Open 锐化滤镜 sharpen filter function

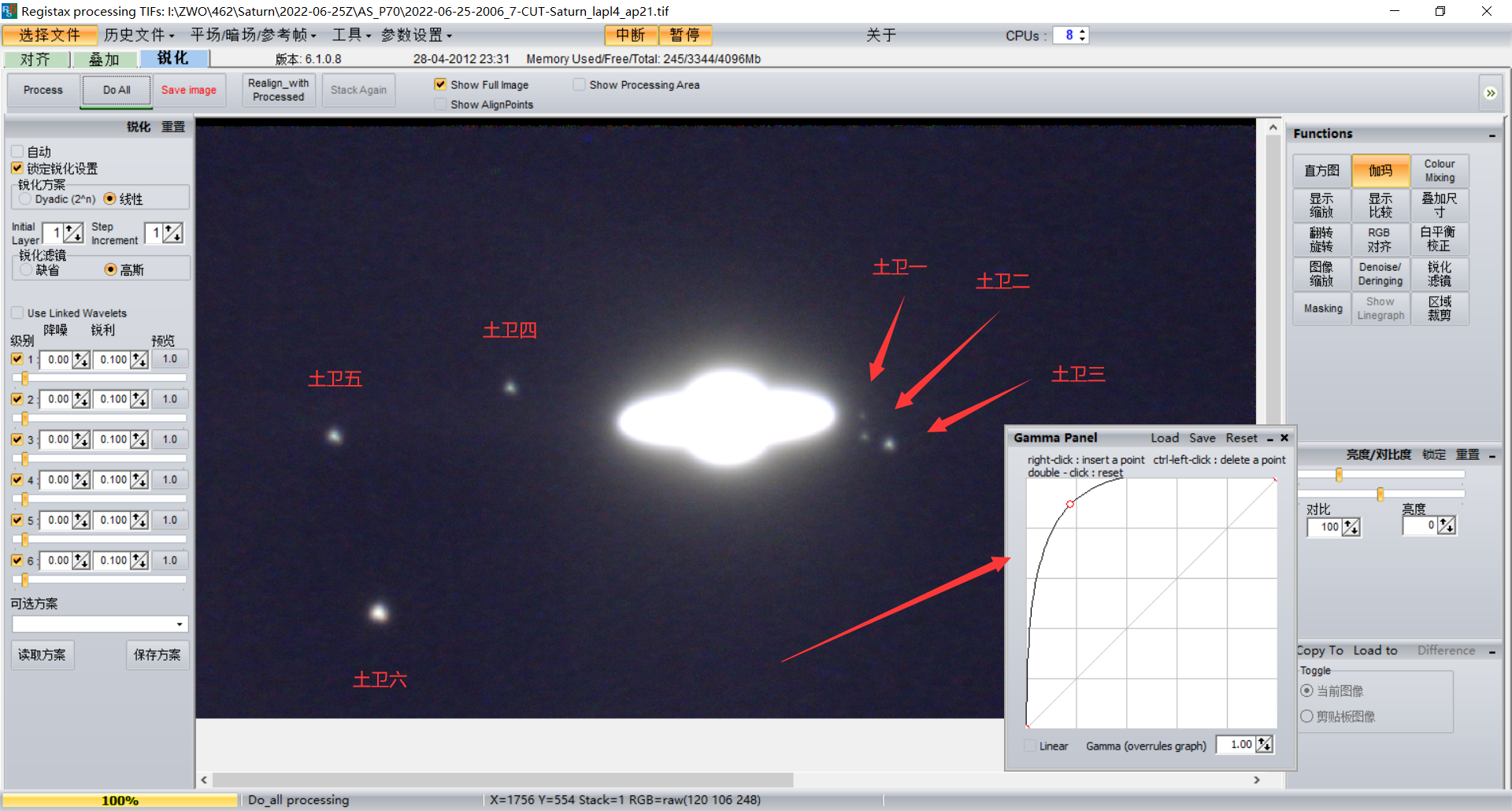(x=1440, y=274)
